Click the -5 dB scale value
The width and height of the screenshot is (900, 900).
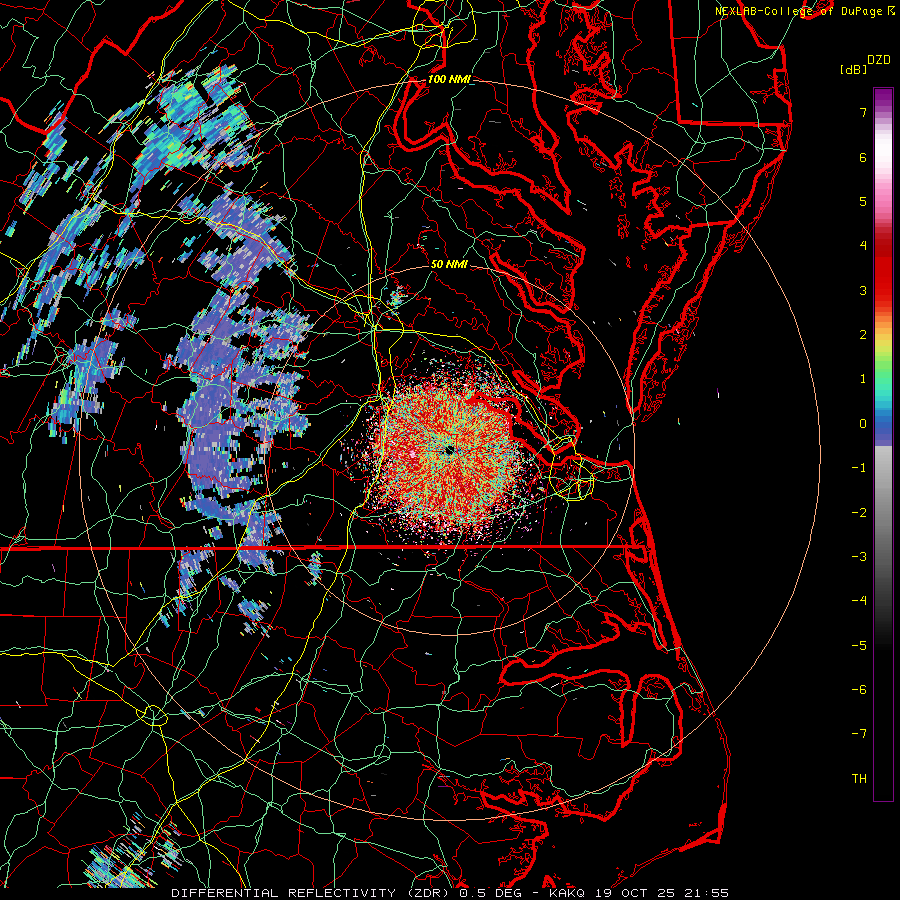pyautogui.click(x=859, y=645)
